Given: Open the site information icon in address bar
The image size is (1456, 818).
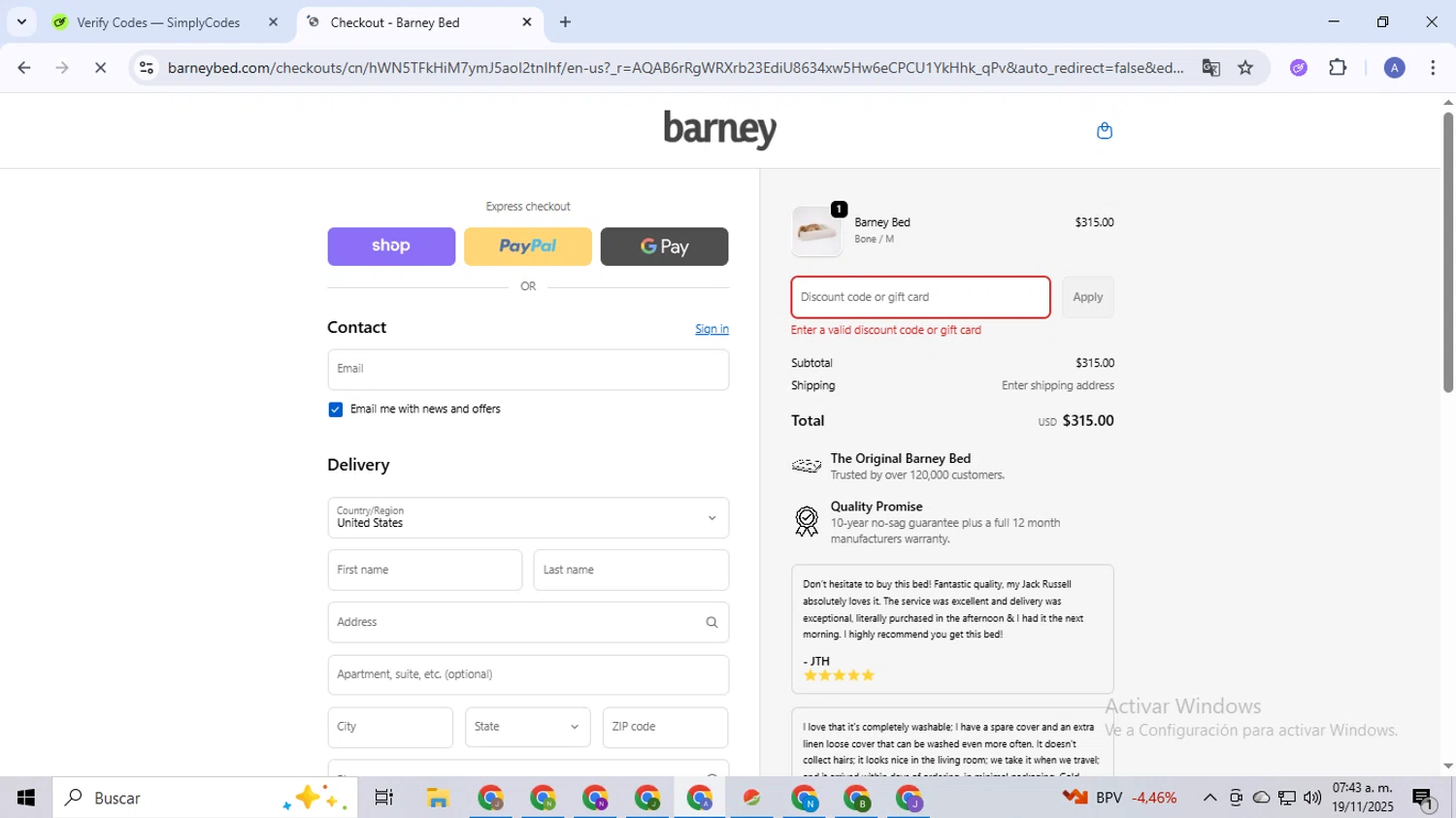Looking at the screenshot, I should tap(146, 68).
